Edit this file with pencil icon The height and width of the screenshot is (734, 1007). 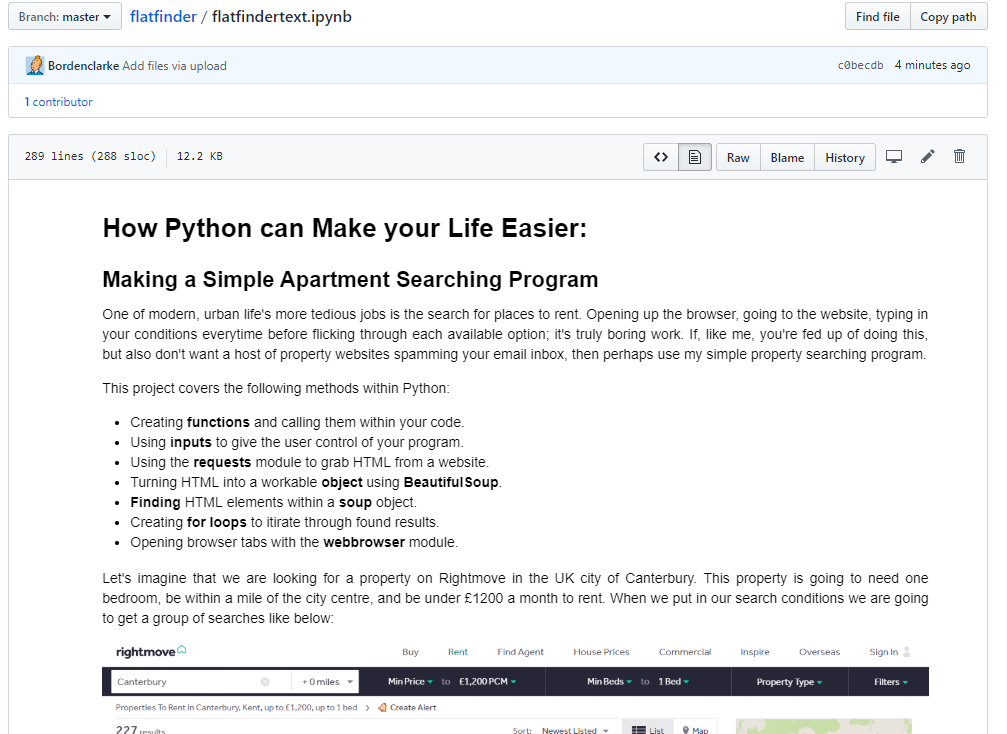click(927, 157)
